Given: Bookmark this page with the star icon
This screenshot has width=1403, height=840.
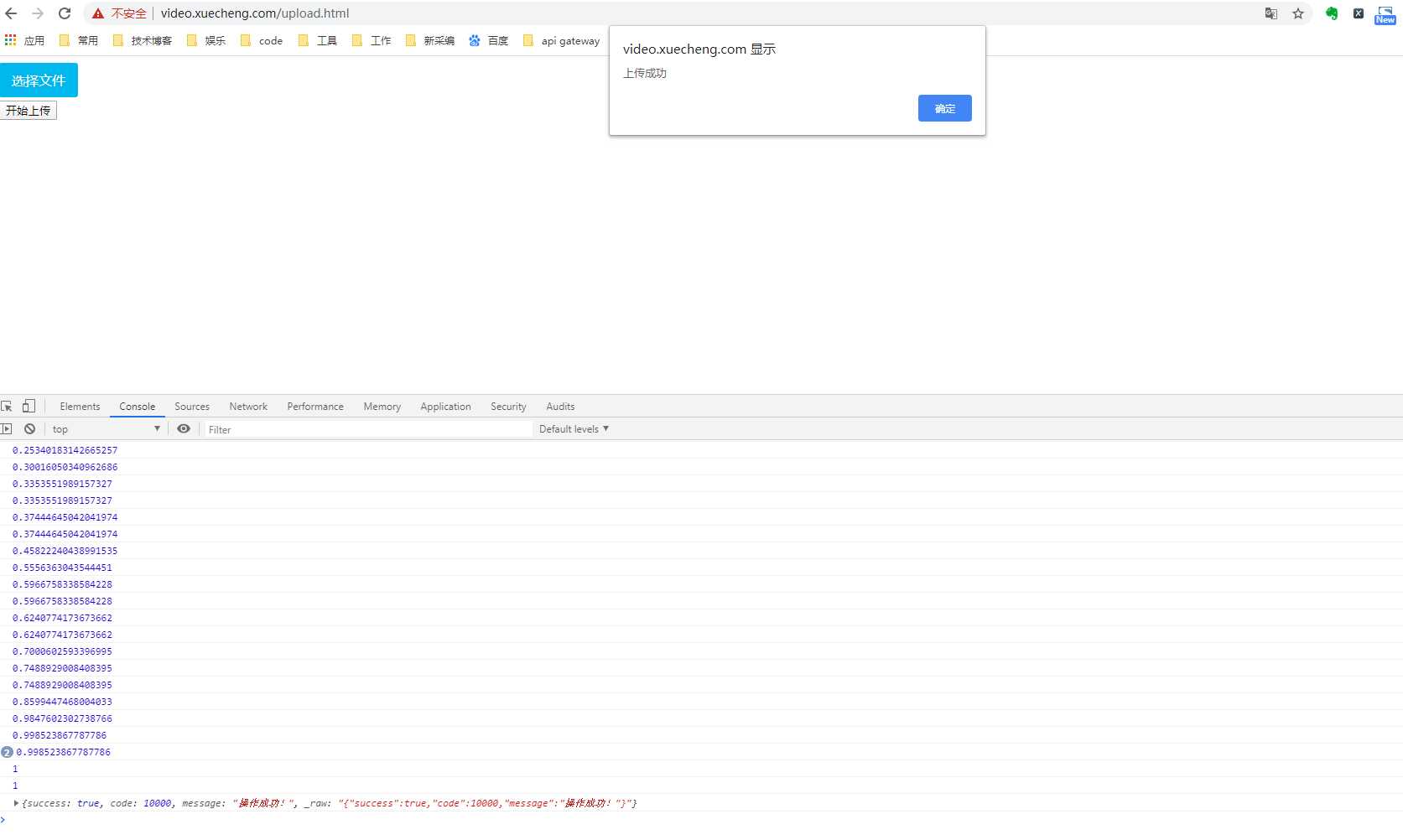Looking at the screenshot, I should (x=1298, y=13).
